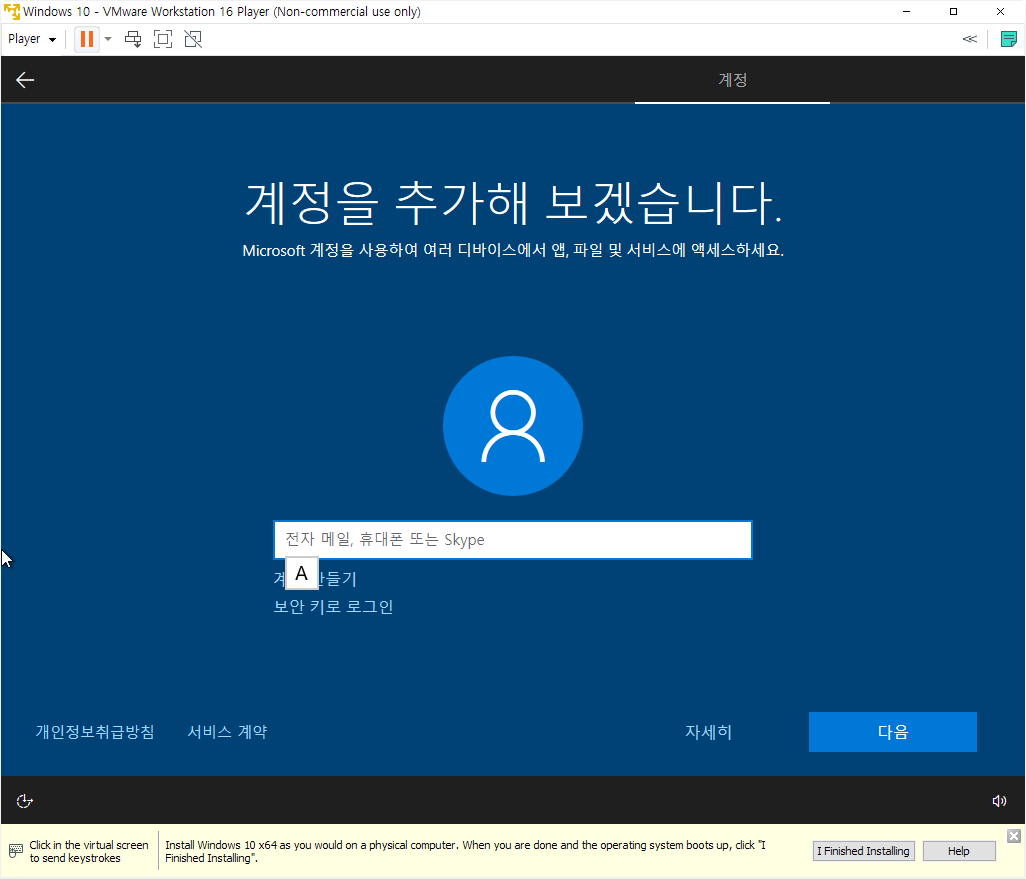Screen dimensions: 1026x879
Task: Click the volume speaker icon
Action: pyautogui.click(x=999, y=801)
